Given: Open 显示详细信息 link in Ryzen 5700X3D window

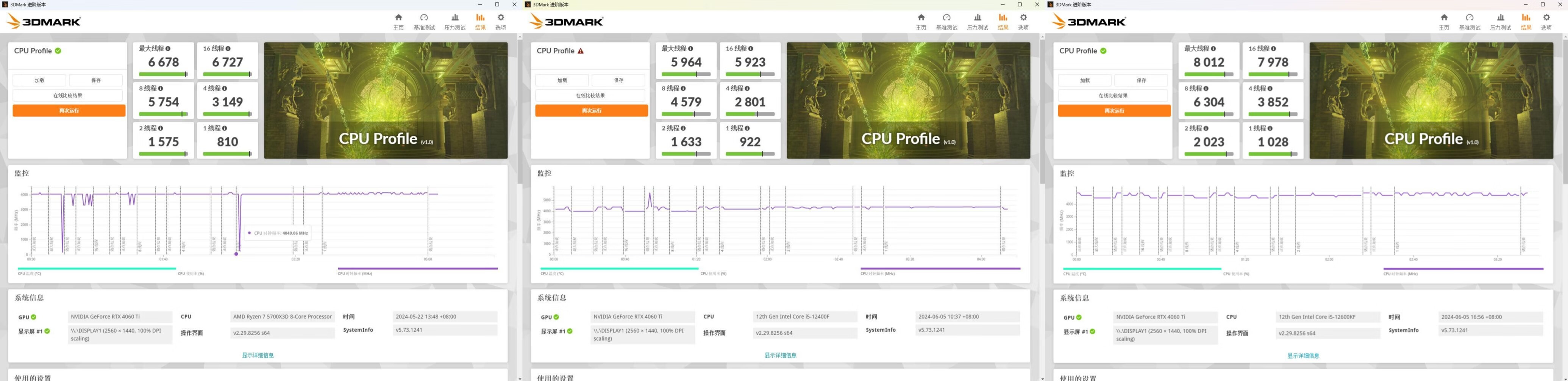Looking at the screenshot, I should coord(258,355).
